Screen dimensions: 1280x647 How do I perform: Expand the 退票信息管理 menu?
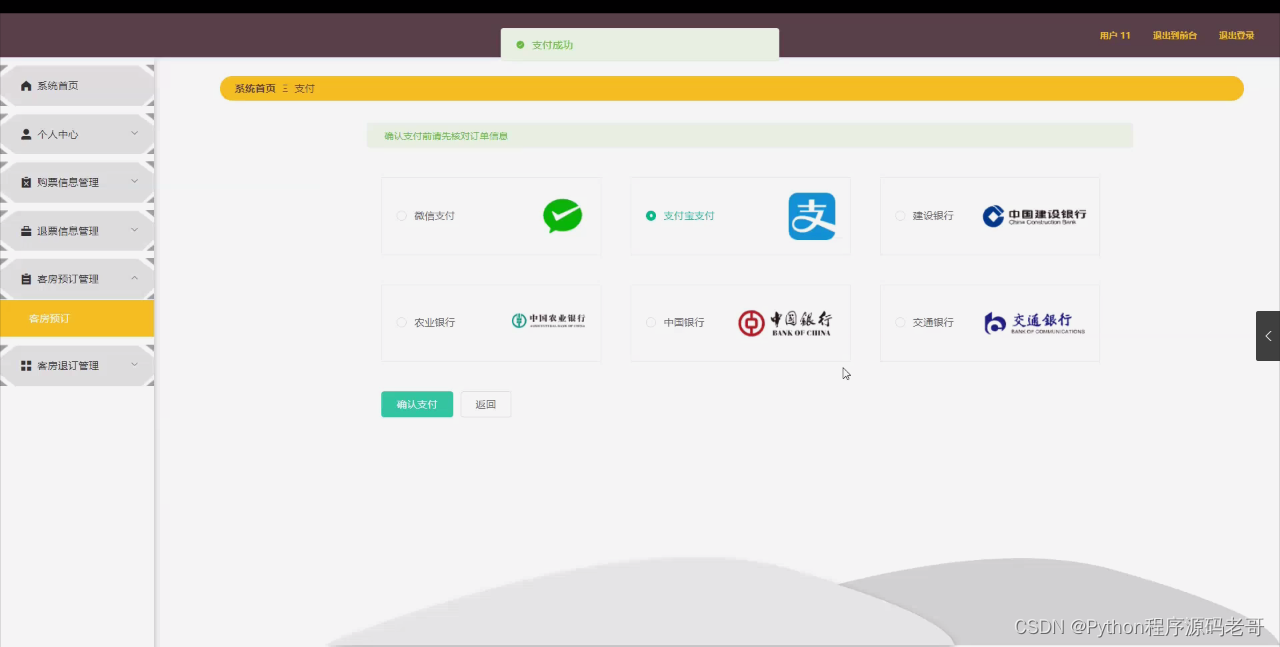coord(70,230)
